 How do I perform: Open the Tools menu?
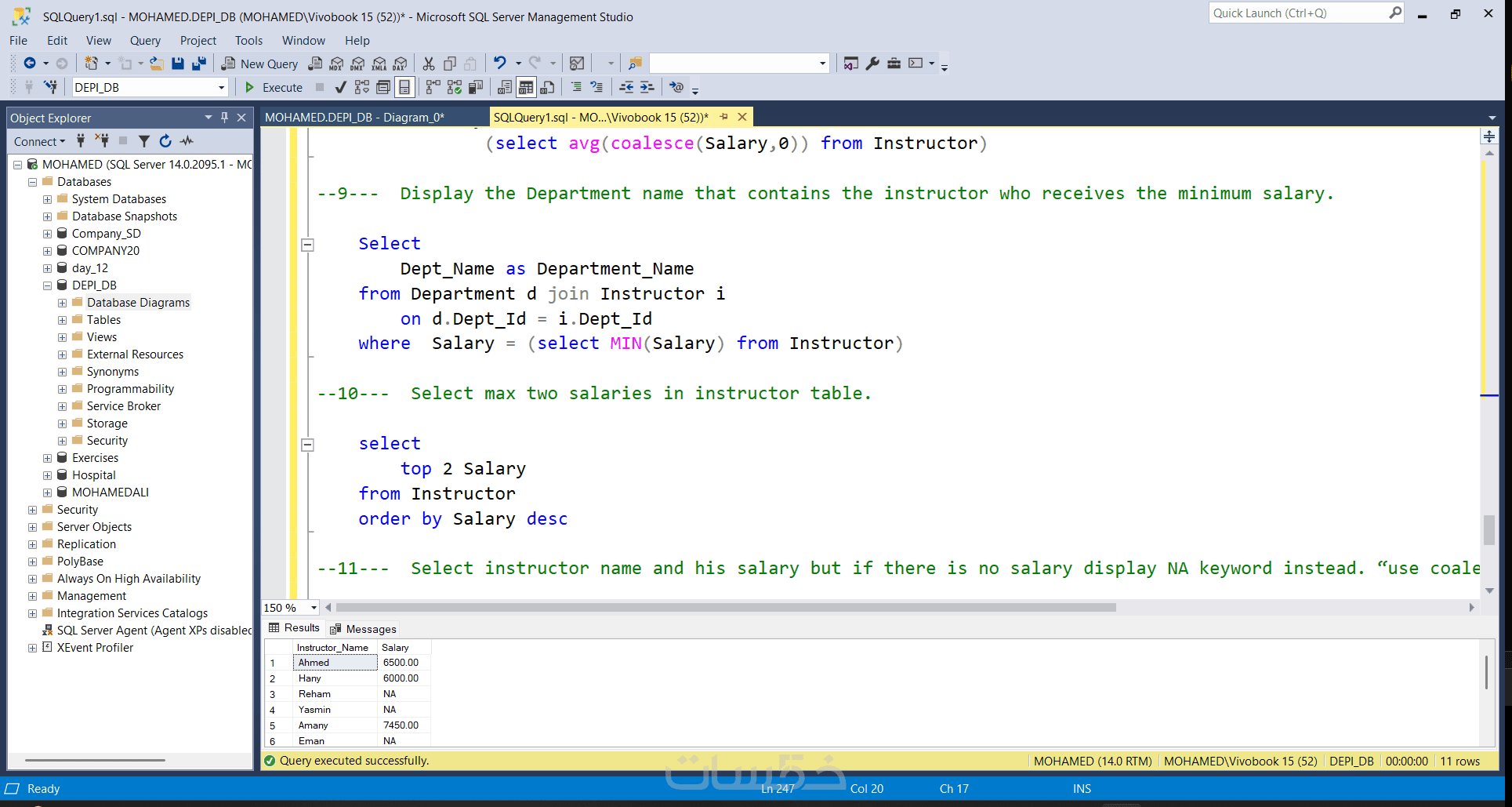click(248, 41)
